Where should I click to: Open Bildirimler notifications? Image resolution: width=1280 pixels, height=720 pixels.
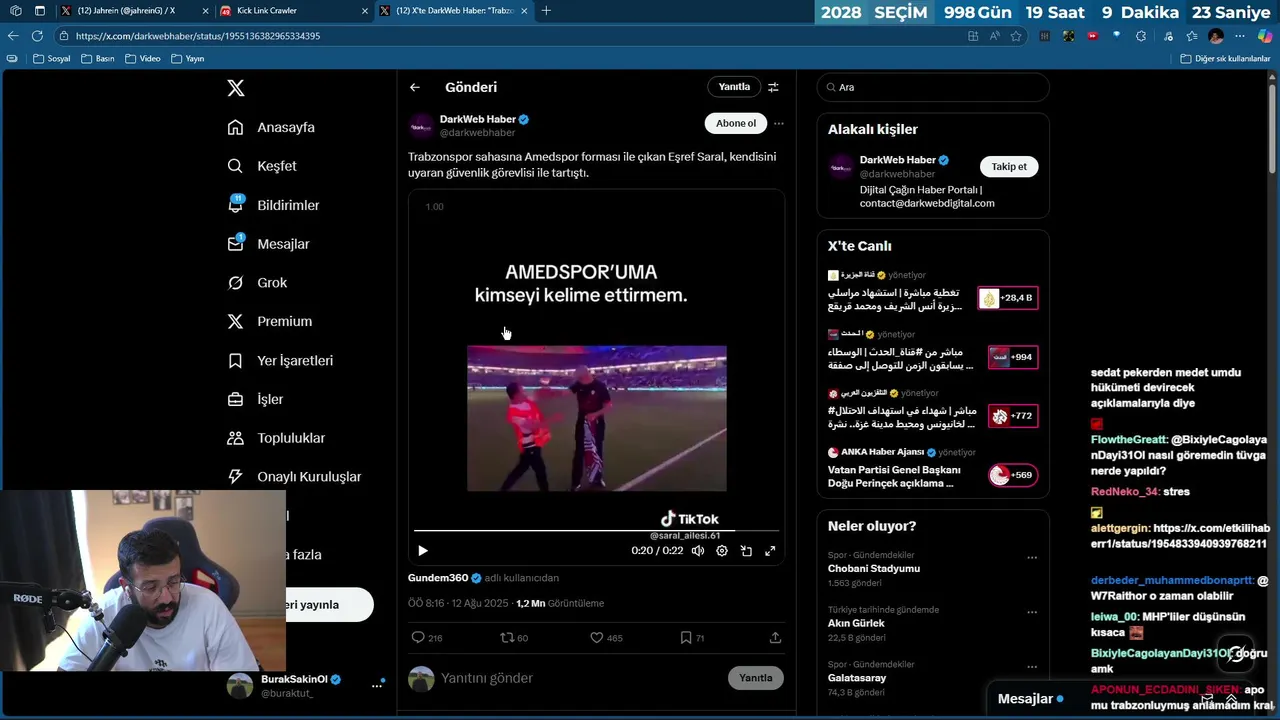tap(273, 205)
